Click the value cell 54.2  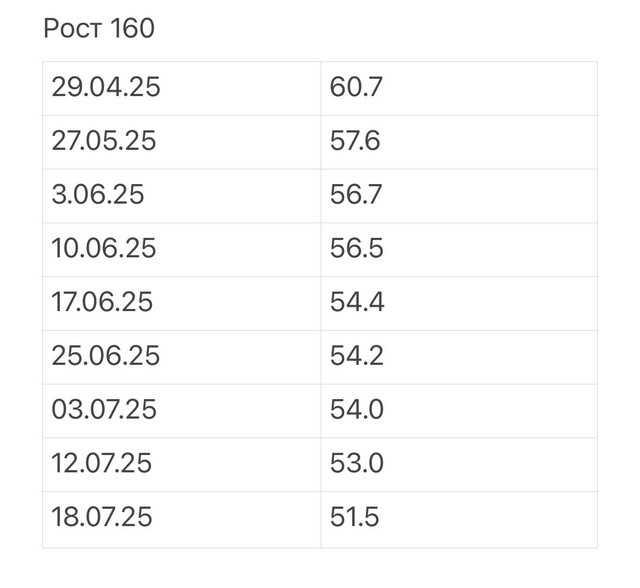pyautogui.click(x=459, y=357)
